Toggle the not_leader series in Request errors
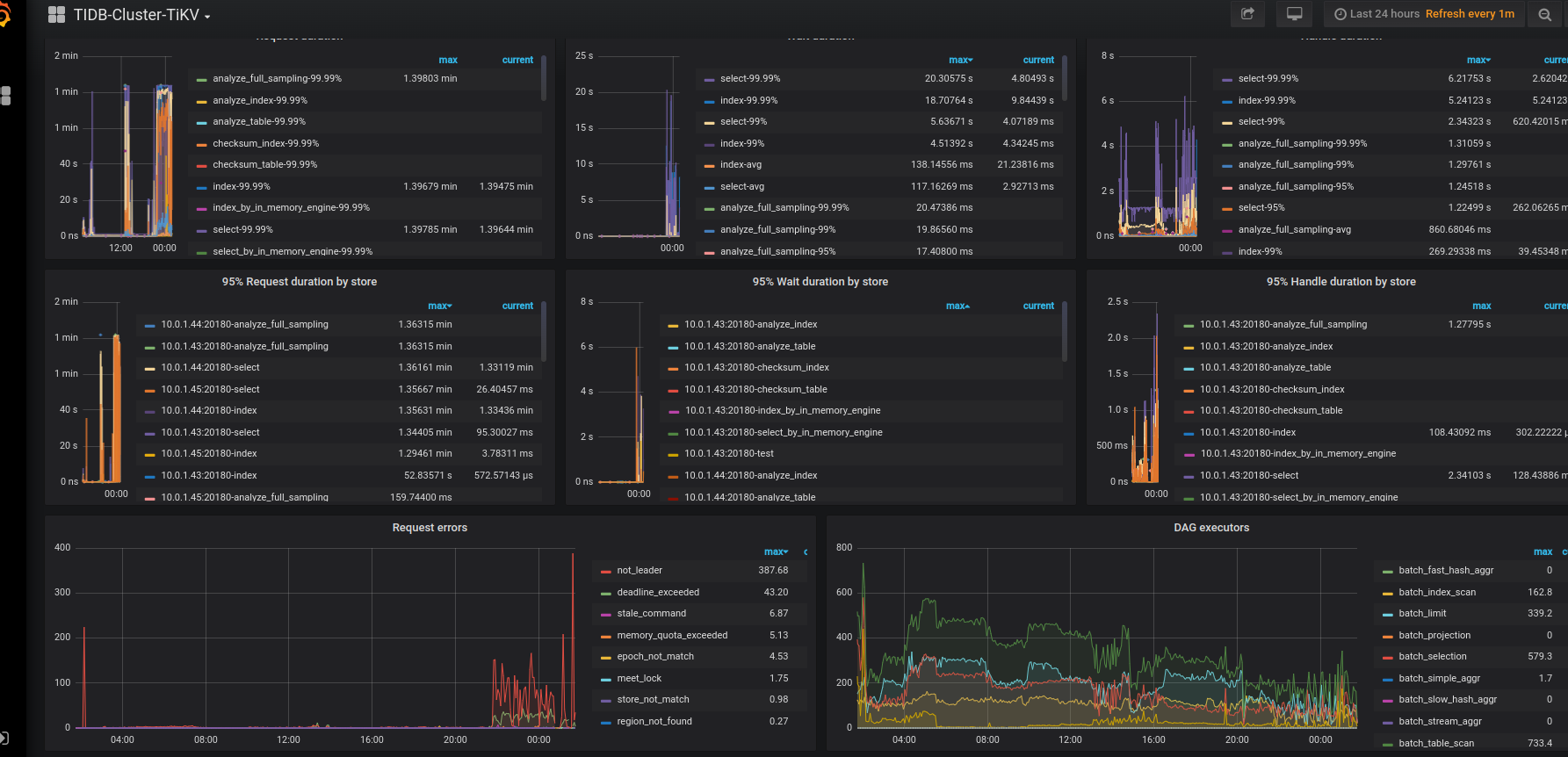Viewport: 1568px width, 757px height. click(x=639, y=571)
